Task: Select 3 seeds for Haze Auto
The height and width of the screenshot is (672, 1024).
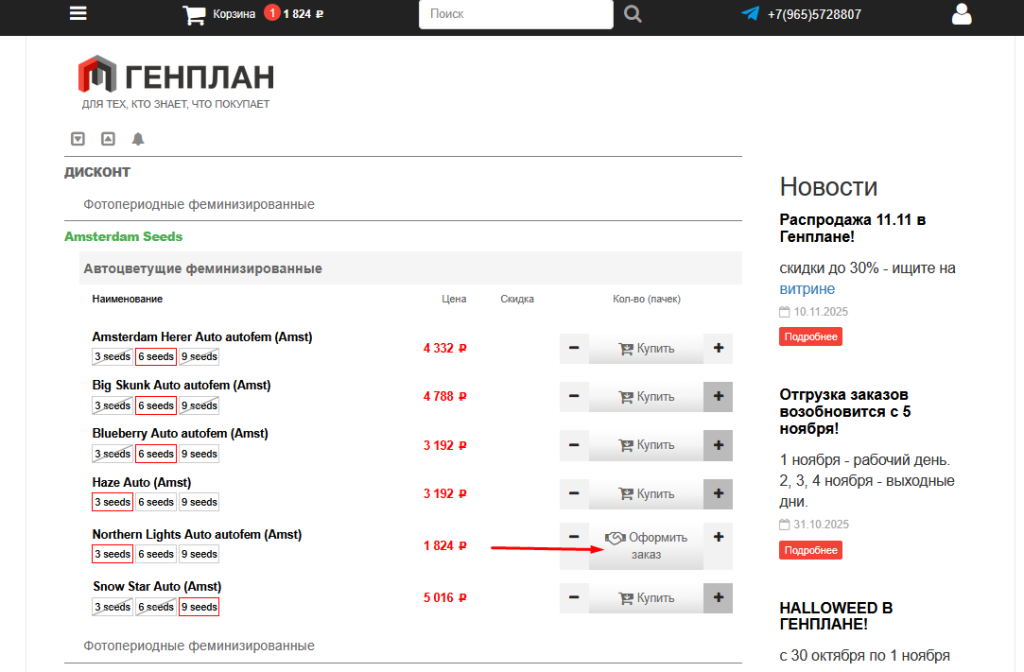Action: (x=112, y=502)
